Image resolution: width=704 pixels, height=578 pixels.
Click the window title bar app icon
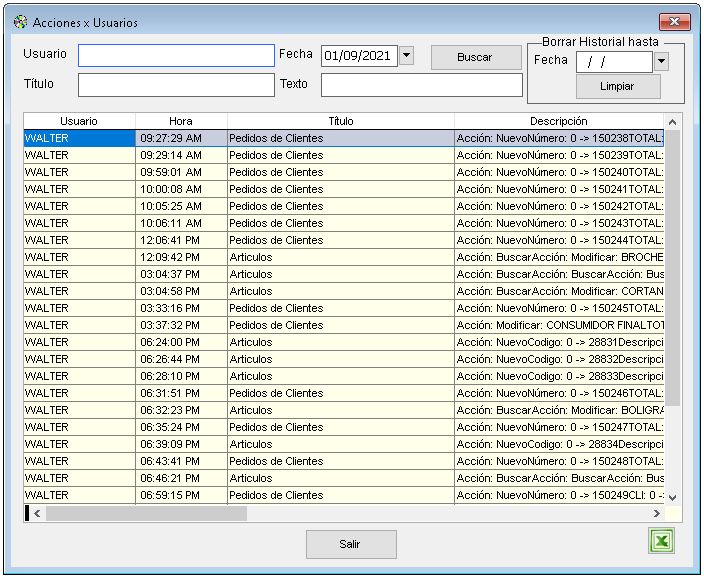20,22
